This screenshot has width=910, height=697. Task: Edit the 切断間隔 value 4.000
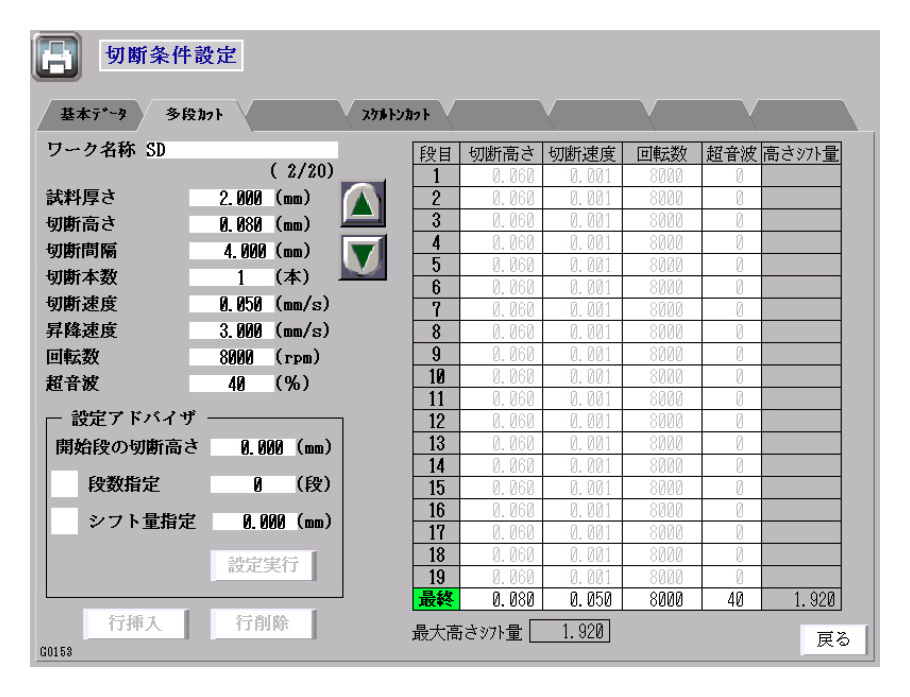[231, 251]
